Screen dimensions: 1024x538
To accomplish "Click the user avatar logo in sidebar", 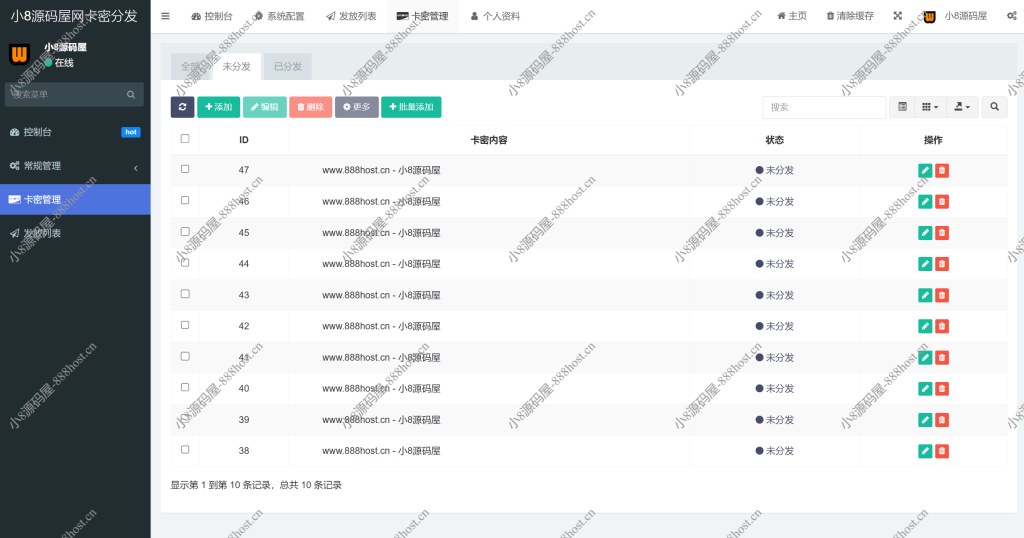I will click(x=20, y=54).
